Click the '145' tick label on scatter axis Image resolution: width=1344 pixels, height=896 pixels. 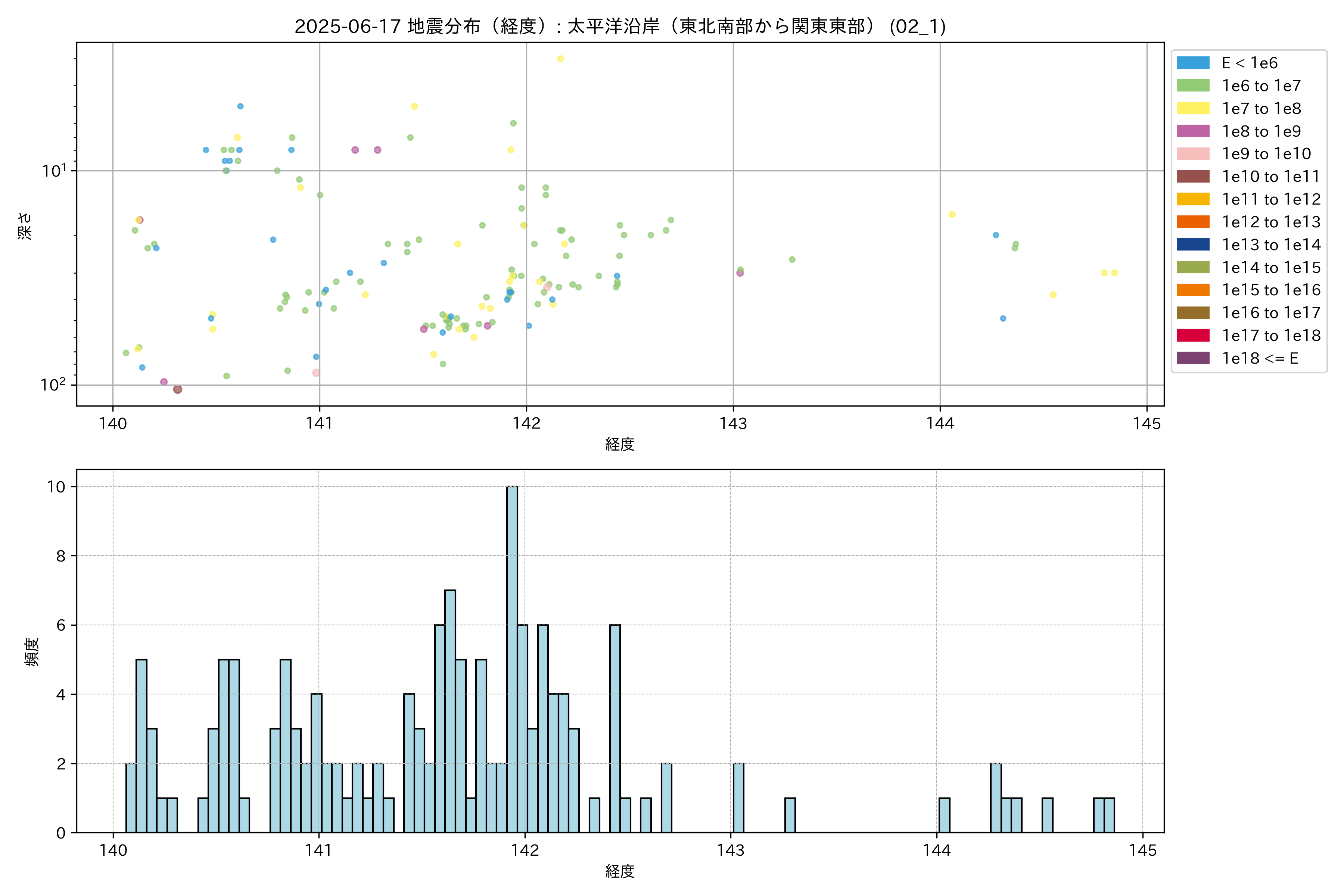[1147, 423]
